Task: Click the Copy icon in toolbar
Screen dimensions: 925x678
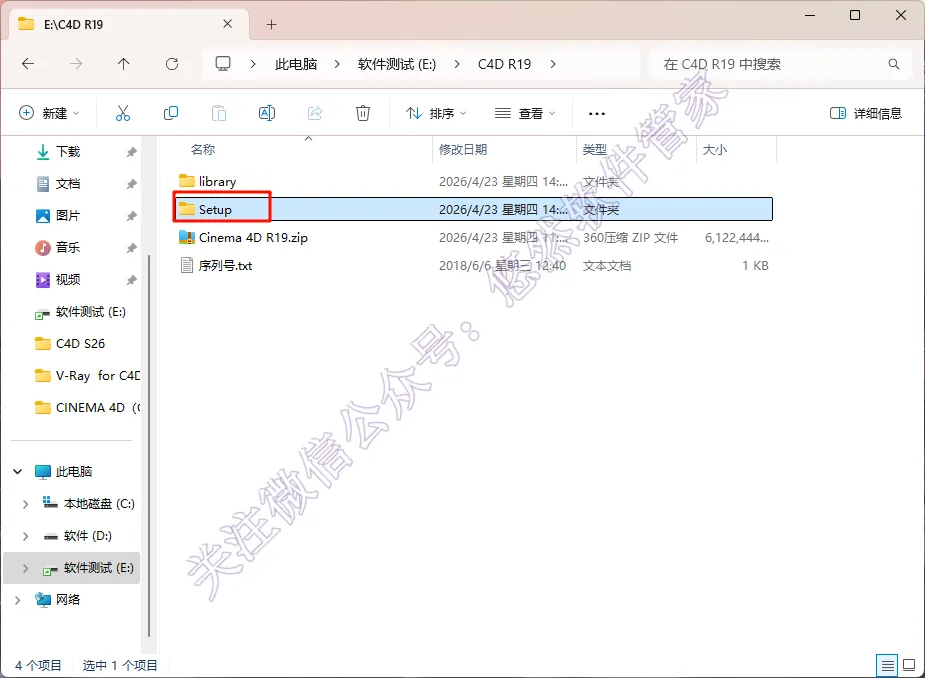Action: click(x=170, y=113)
